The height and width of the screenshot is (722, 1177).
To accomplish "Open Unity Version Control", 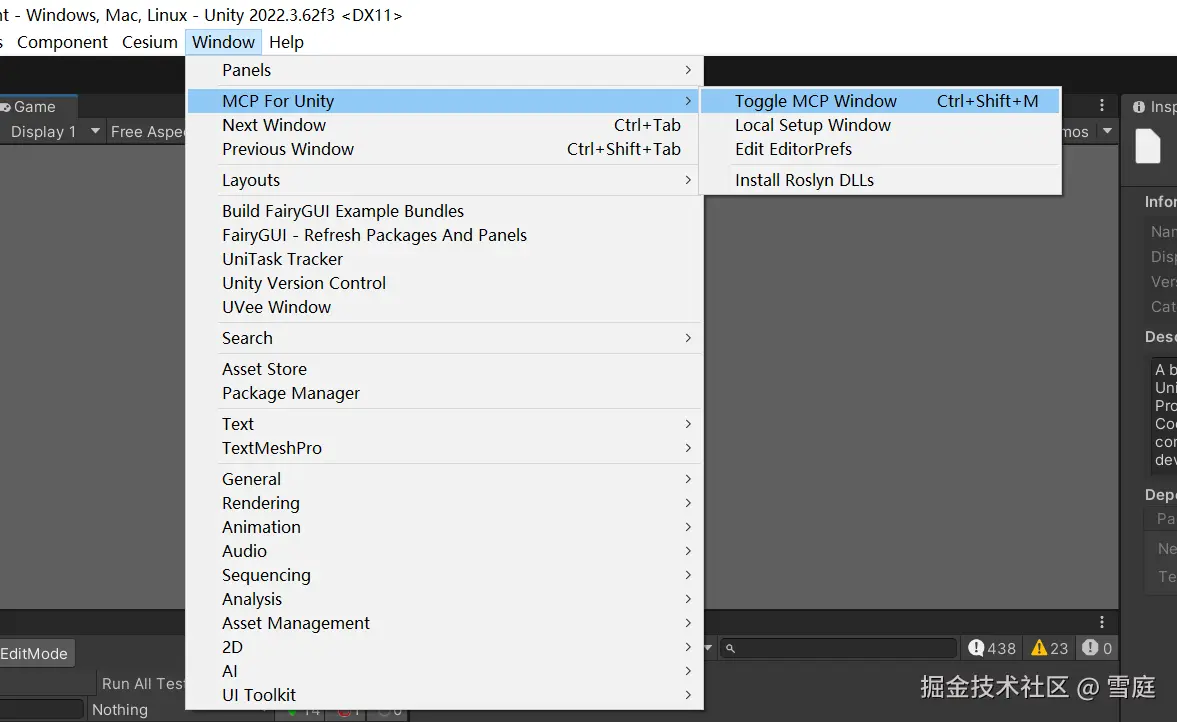I will (x=444, y=283).
